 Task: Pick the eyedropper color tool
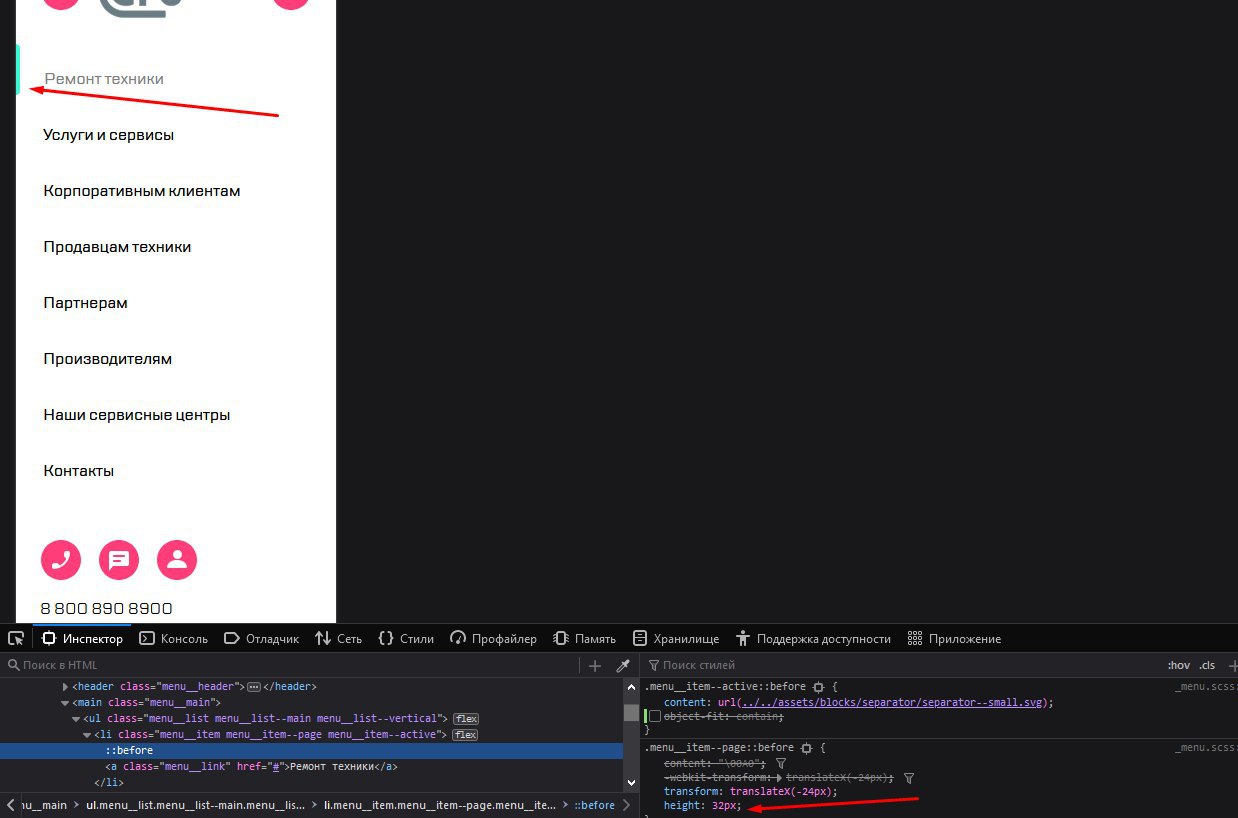click(x=622, y=665)
